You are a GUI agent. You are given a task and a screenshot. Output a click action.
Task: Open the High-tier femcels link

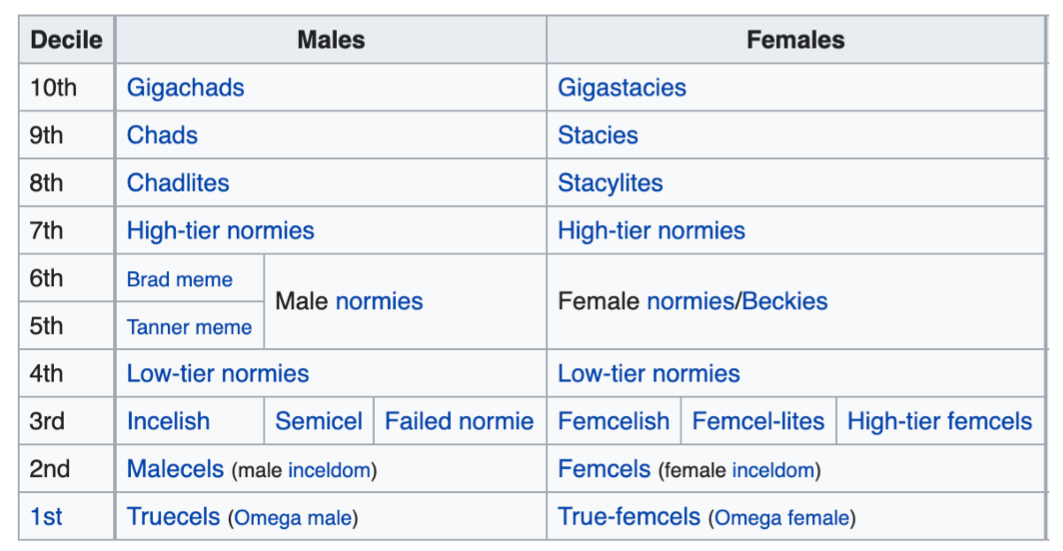coord(939,421)
